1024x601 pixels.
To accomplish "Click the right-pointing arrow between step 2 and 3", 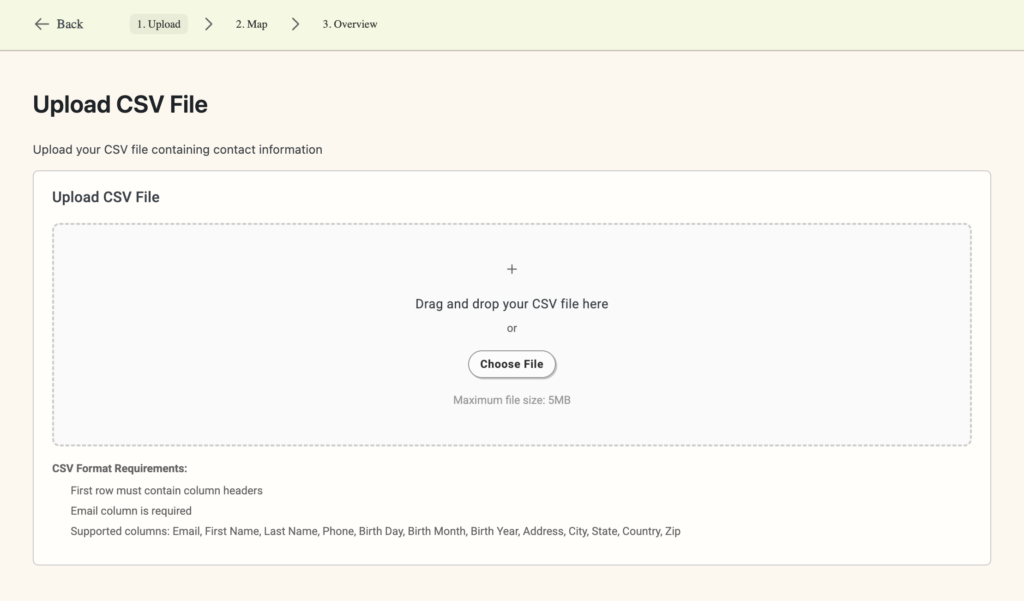I will 295,23.
